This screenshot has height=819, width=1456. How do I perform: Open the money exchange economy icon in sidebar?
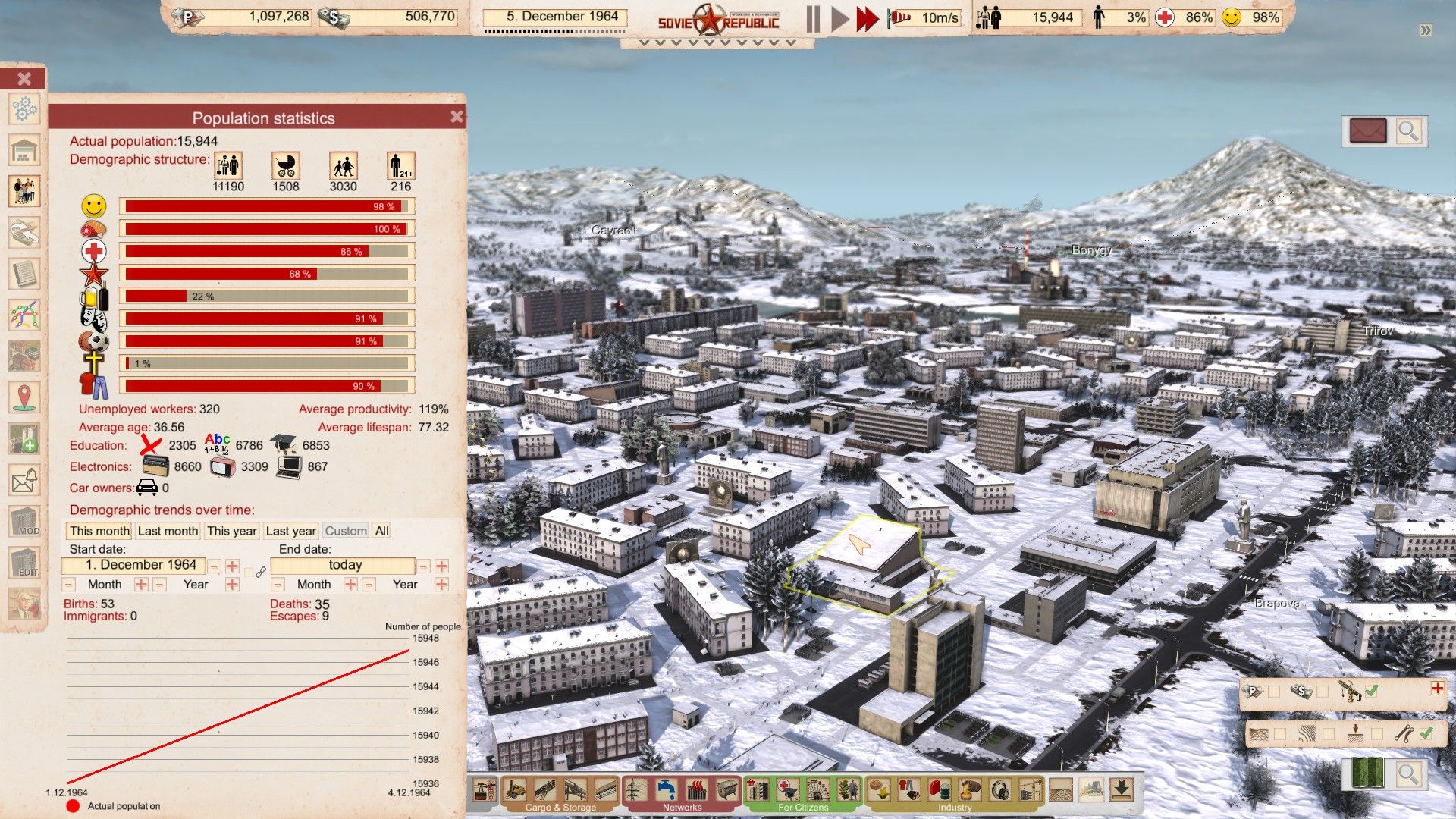(24, 232)
